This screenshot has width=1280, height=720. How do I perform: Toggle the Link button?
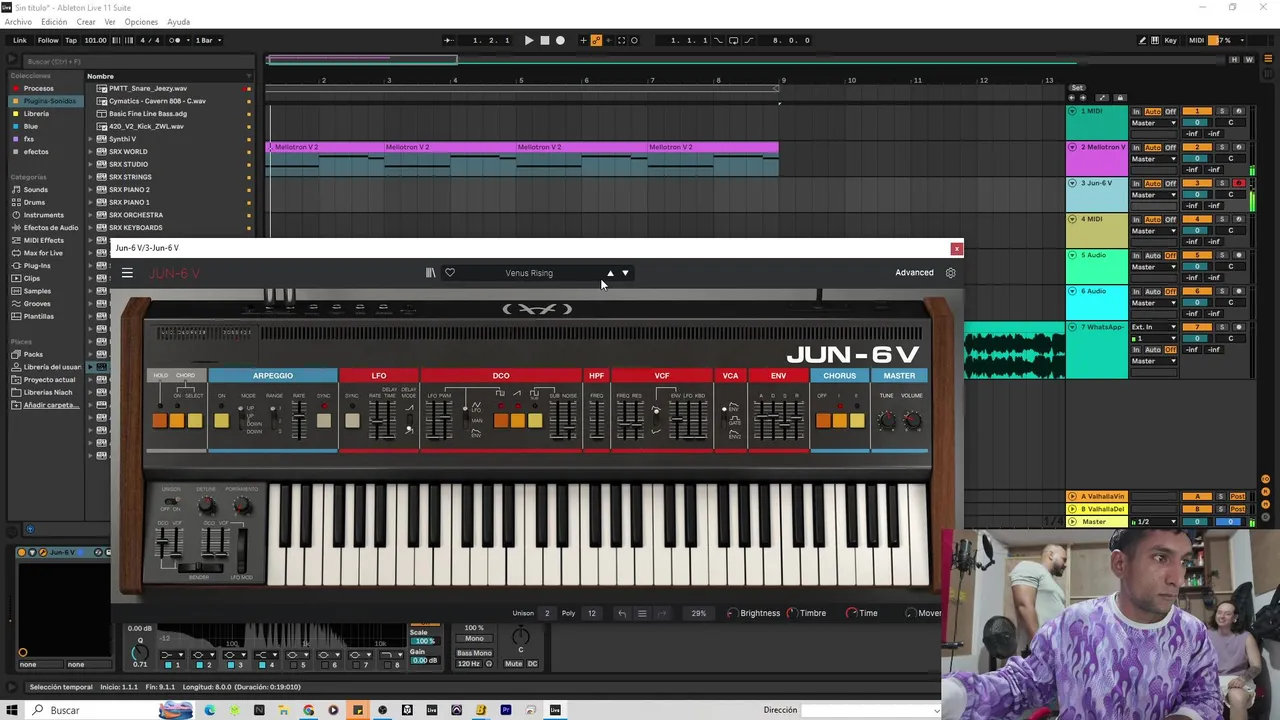(20, 40)
